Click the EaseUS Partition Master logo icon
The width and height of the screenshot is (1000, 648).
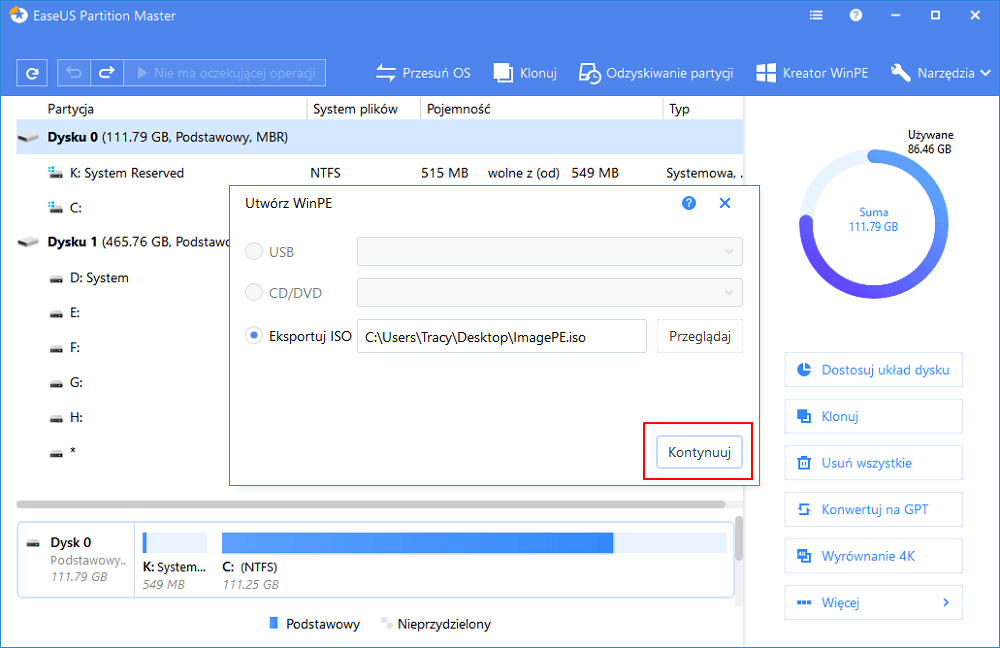[x=18, y=15]
